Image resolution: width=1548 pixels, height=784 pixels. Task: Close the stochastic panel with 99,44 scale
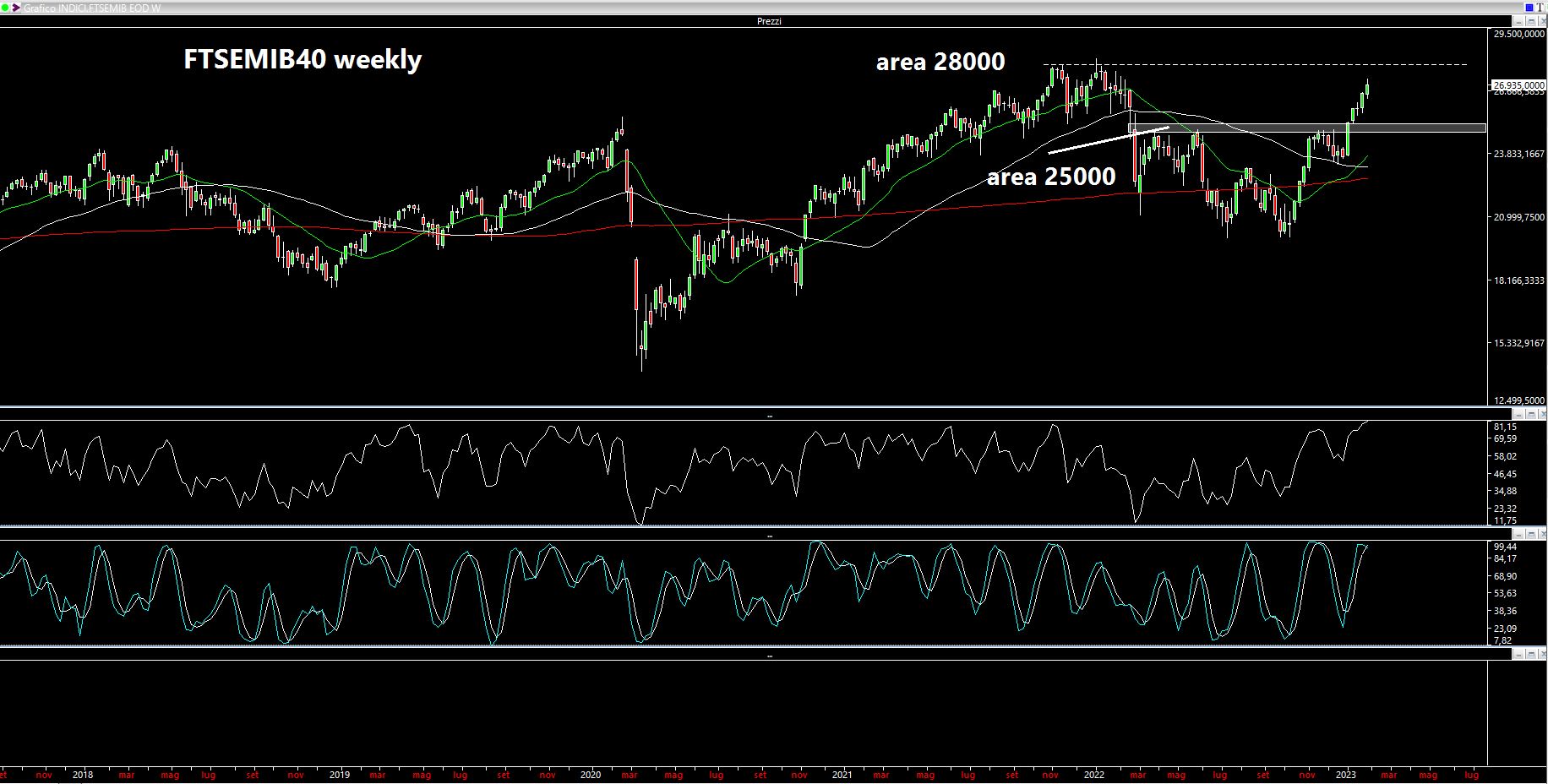coord(1542,535)
